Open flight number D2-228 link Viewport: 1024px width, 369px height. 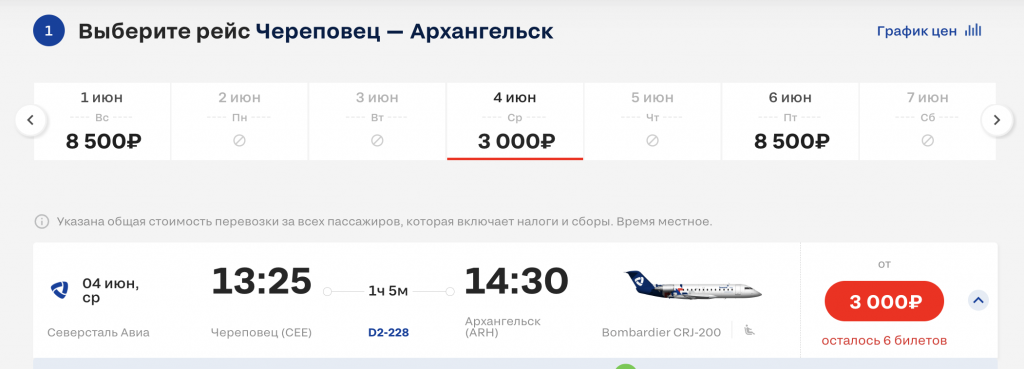point(389,333)
